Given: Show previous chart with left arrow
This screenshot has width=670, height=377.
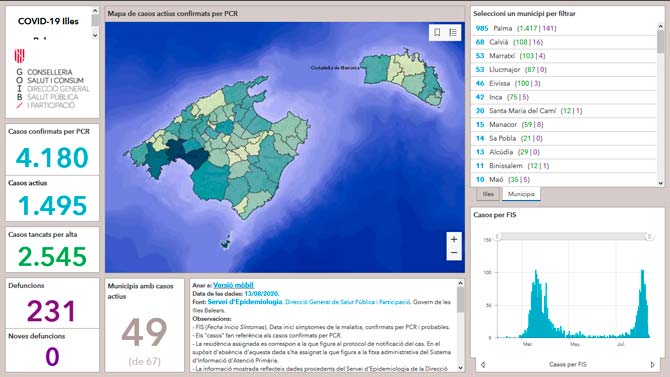Looking at the screenshot, I should tap(483, 365).
